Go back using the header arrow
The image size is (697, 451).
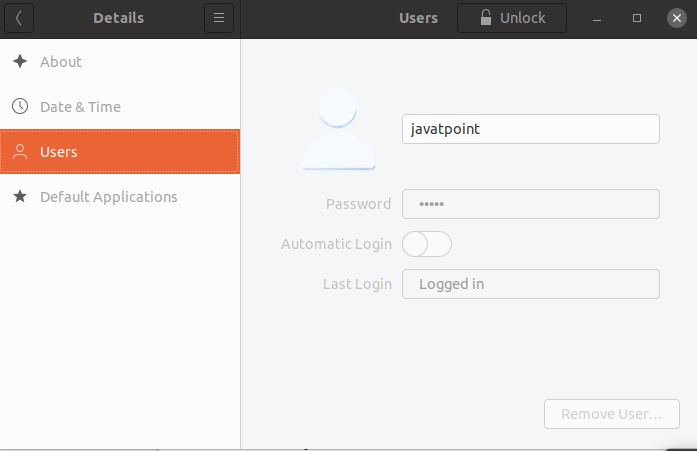(19, 18)
